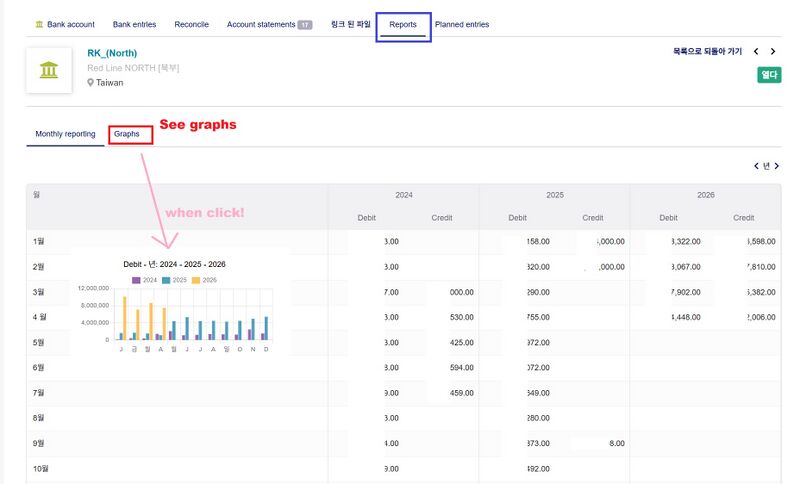The image size is (800, 484).
Task: Click the bank icon beside Bank account tab
Action: pyautogui.click(x=39, y=24)
